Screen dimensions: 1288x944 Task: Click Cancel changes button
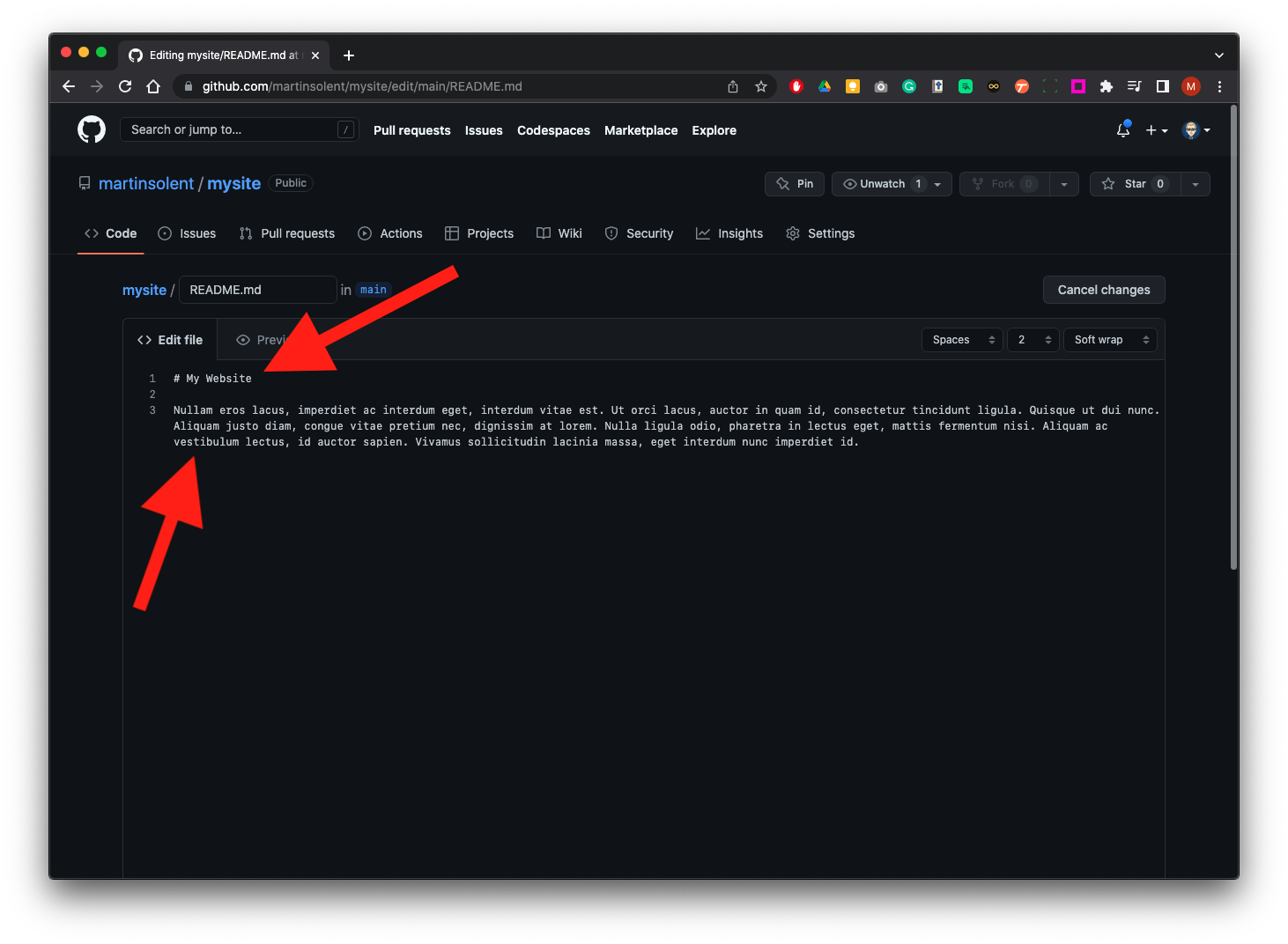coord(1103,290)
